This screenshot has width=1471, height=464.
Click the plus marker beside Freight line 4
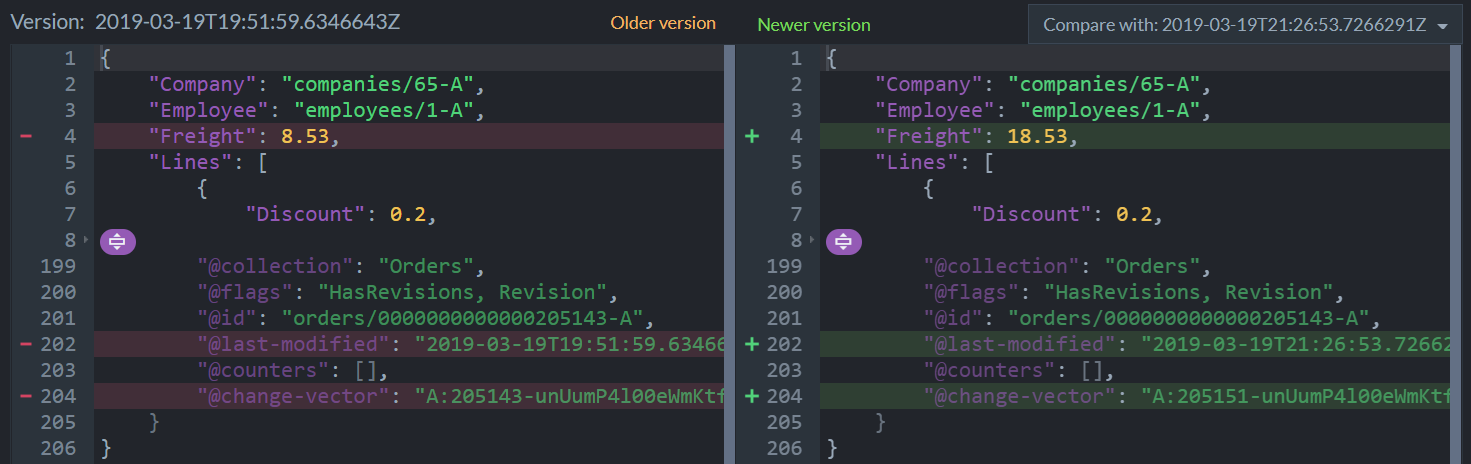tap(752, 137)
